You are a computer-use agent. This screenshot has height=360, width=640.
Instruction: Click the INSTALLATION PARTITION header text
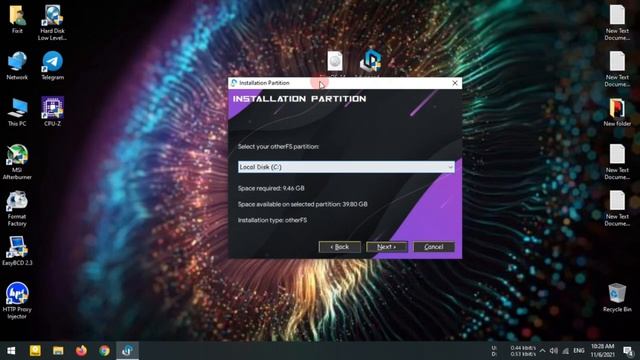pyautogui.click(x=300, y=99)
